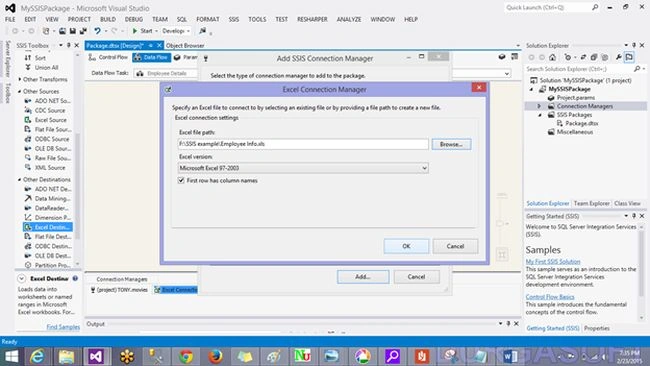Cancel the Add SSIS Connection Manager dialog
Viewport: 650px width, 366px height.
416,276
